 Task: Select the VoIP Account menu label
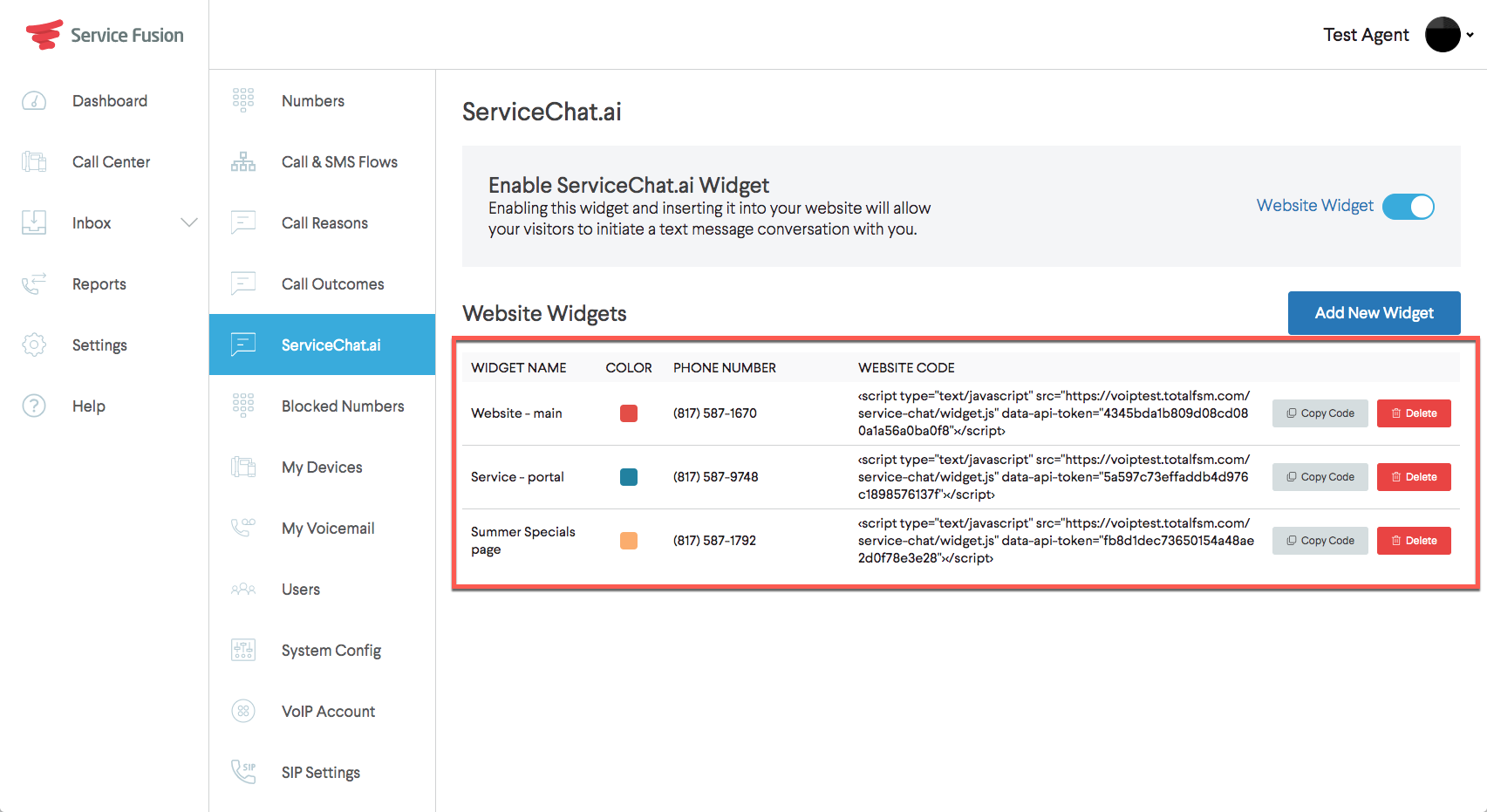(x=328, y=712)
